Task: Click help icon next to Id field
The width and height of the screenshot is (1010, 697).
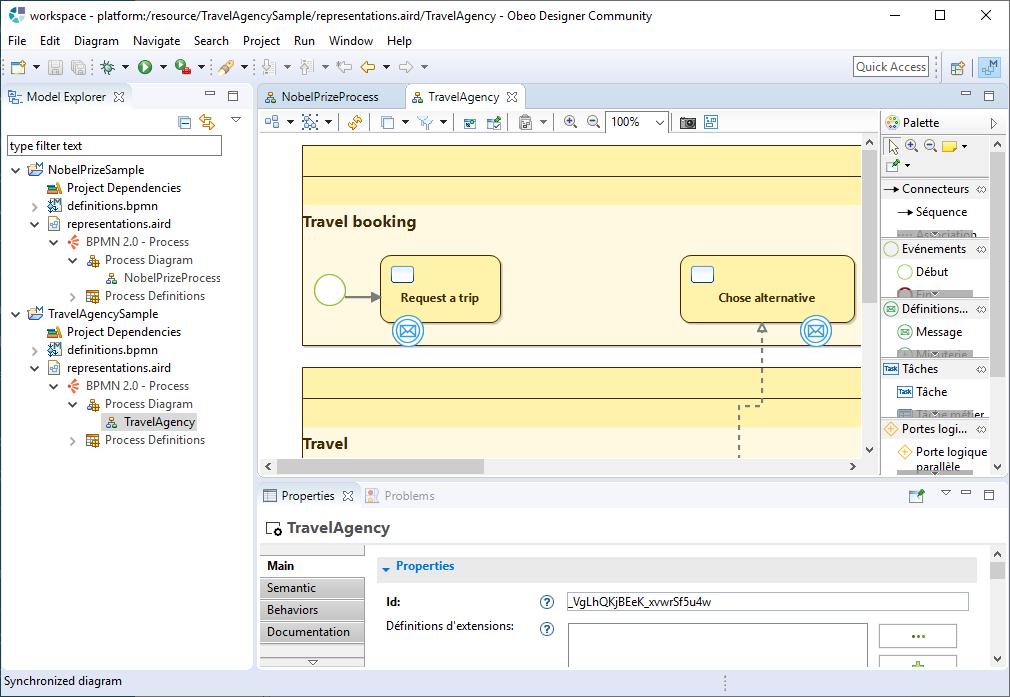Action: coord(547,602)
